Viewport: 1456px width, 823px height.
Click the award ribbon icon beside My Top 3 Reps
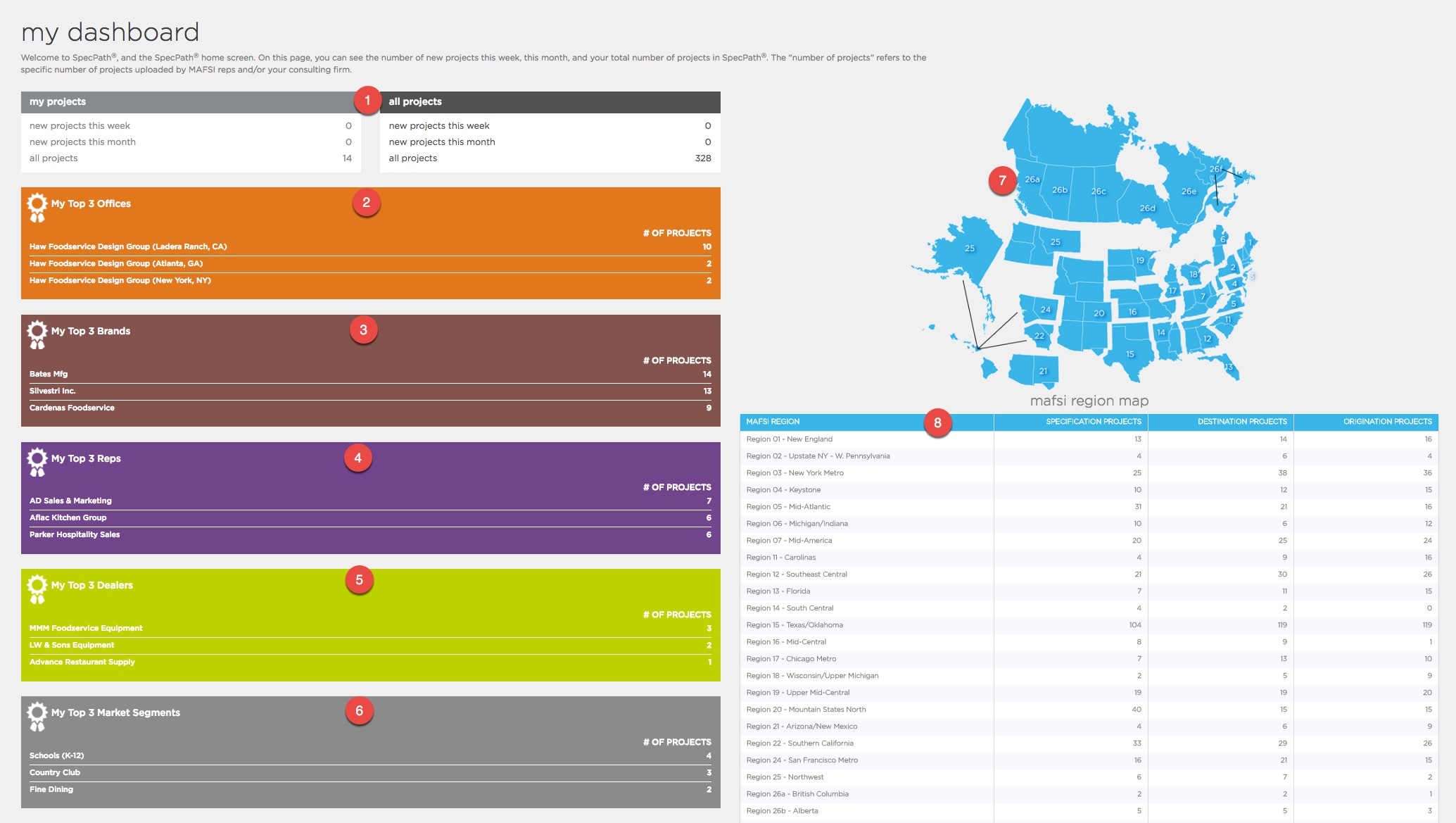pos(37,462)
